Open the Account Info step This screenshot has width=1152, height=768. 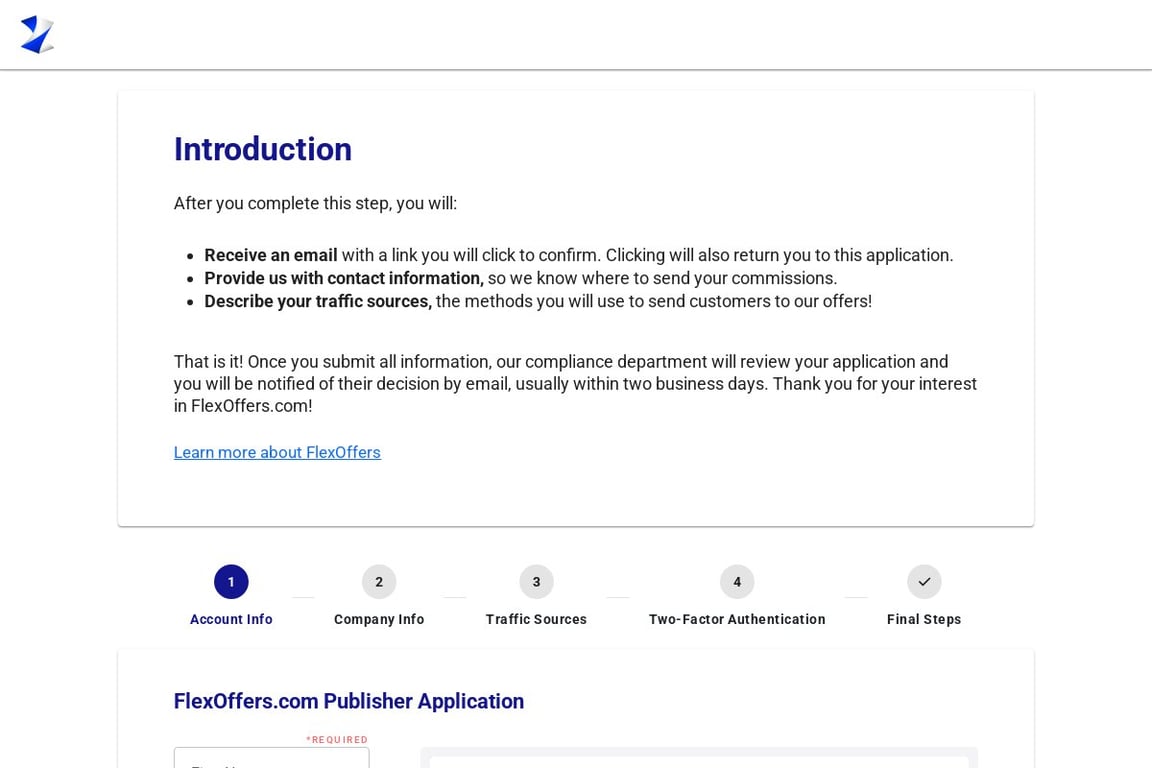click(231, 619)
